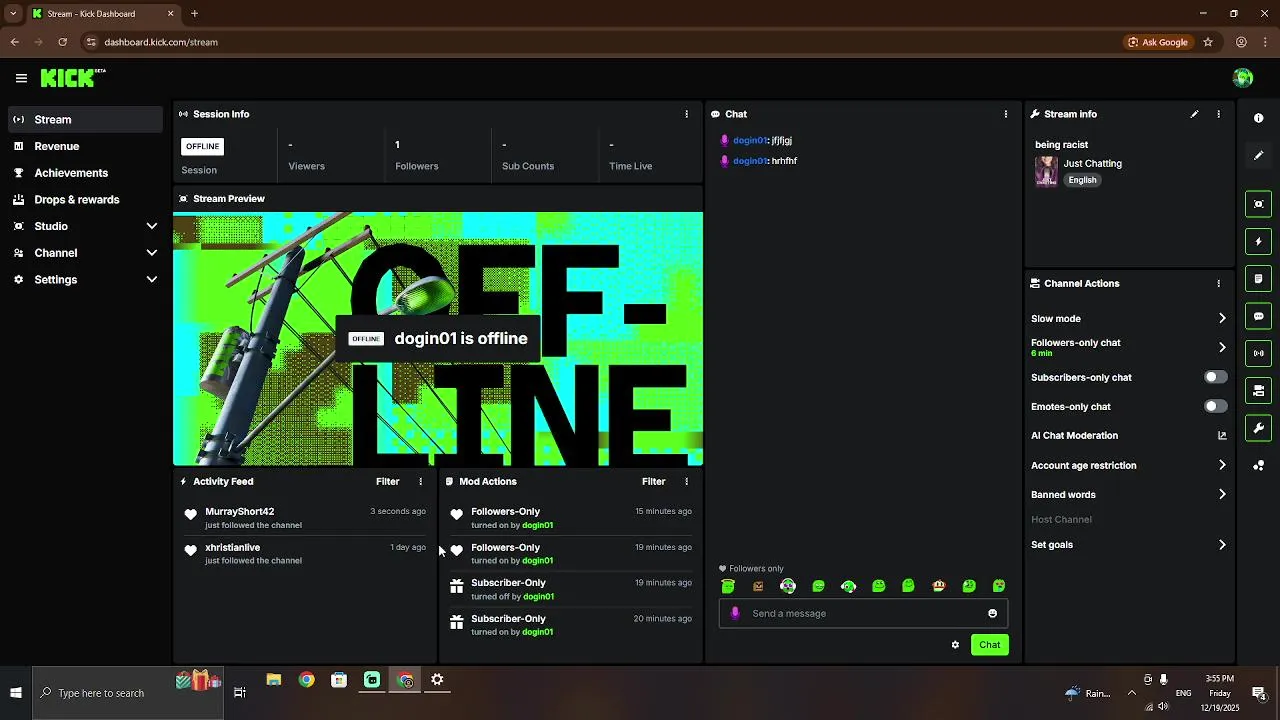The width and height of the screenshot is (1280, 720).
Task: Click the note page icon in the right sidebar
Action: 1258,279
